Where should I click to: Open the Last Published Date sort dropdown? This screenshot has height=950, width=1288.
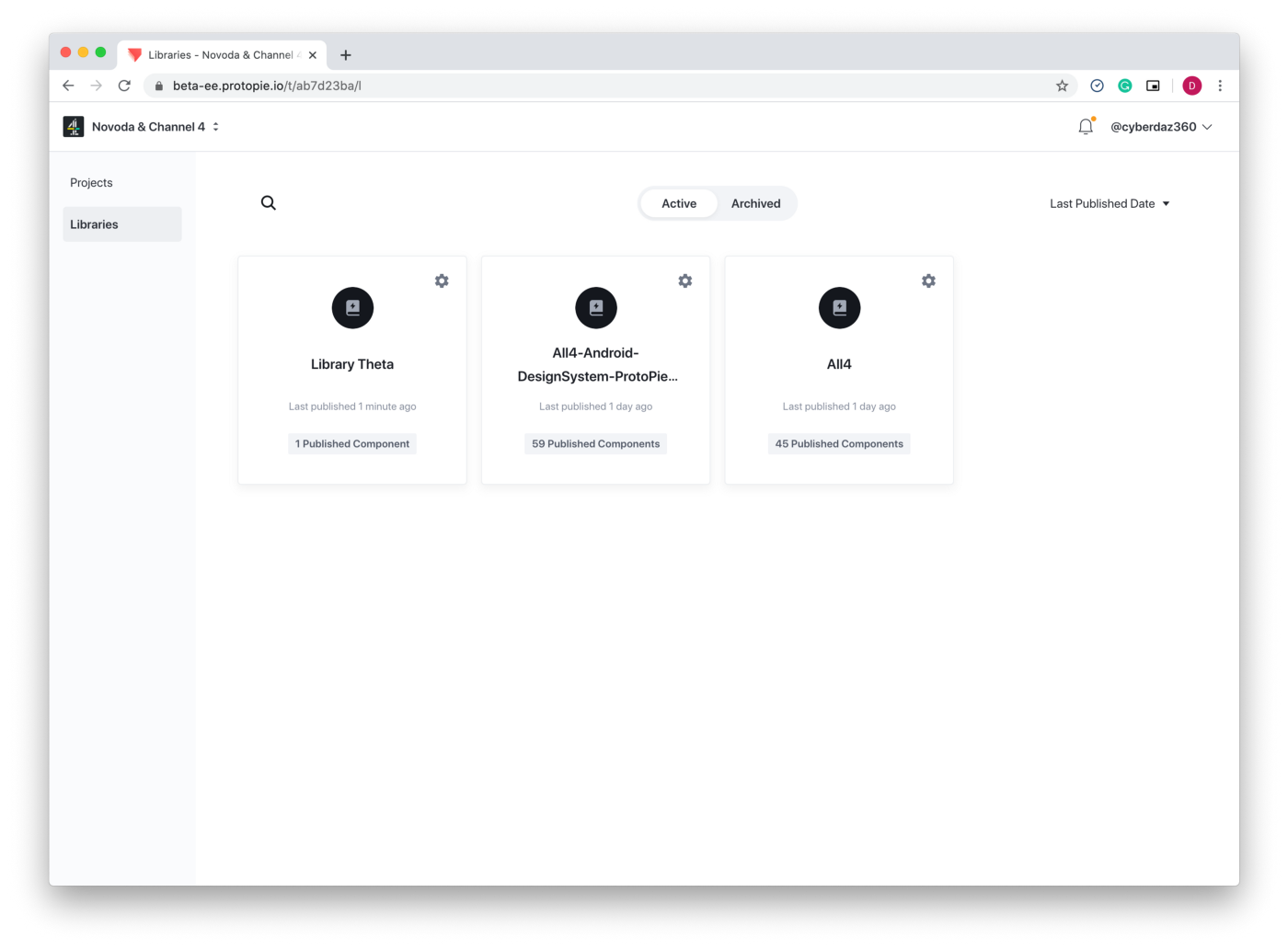click(x=1110, y=203)
